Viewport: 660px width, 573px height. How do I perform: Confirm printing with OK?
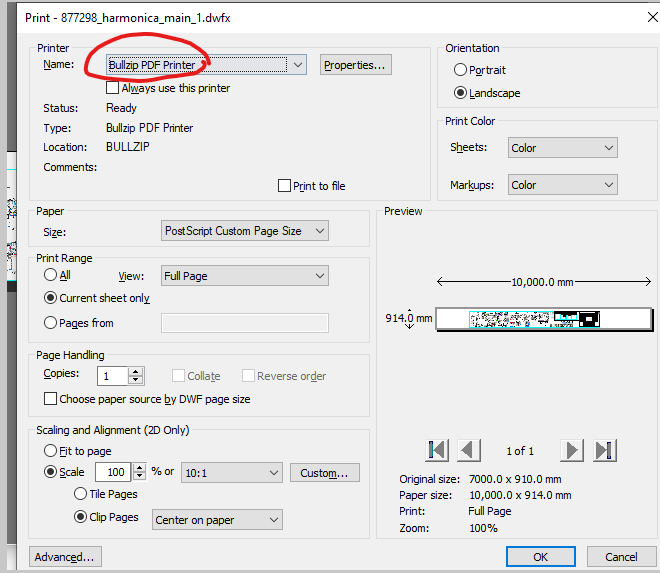point(540,557)
